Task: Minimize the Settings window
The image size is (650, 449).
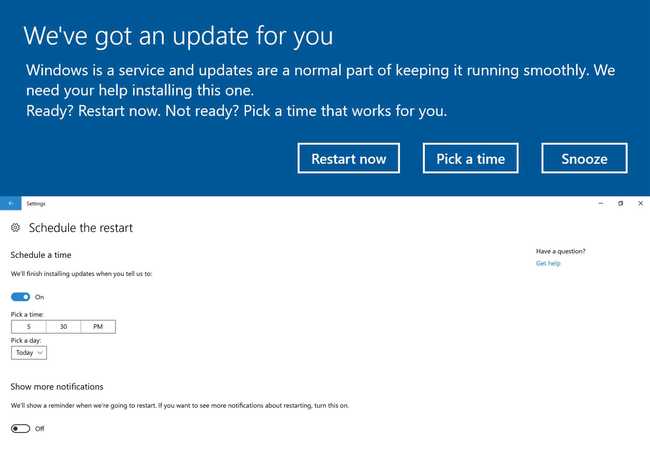Action: 601,203
